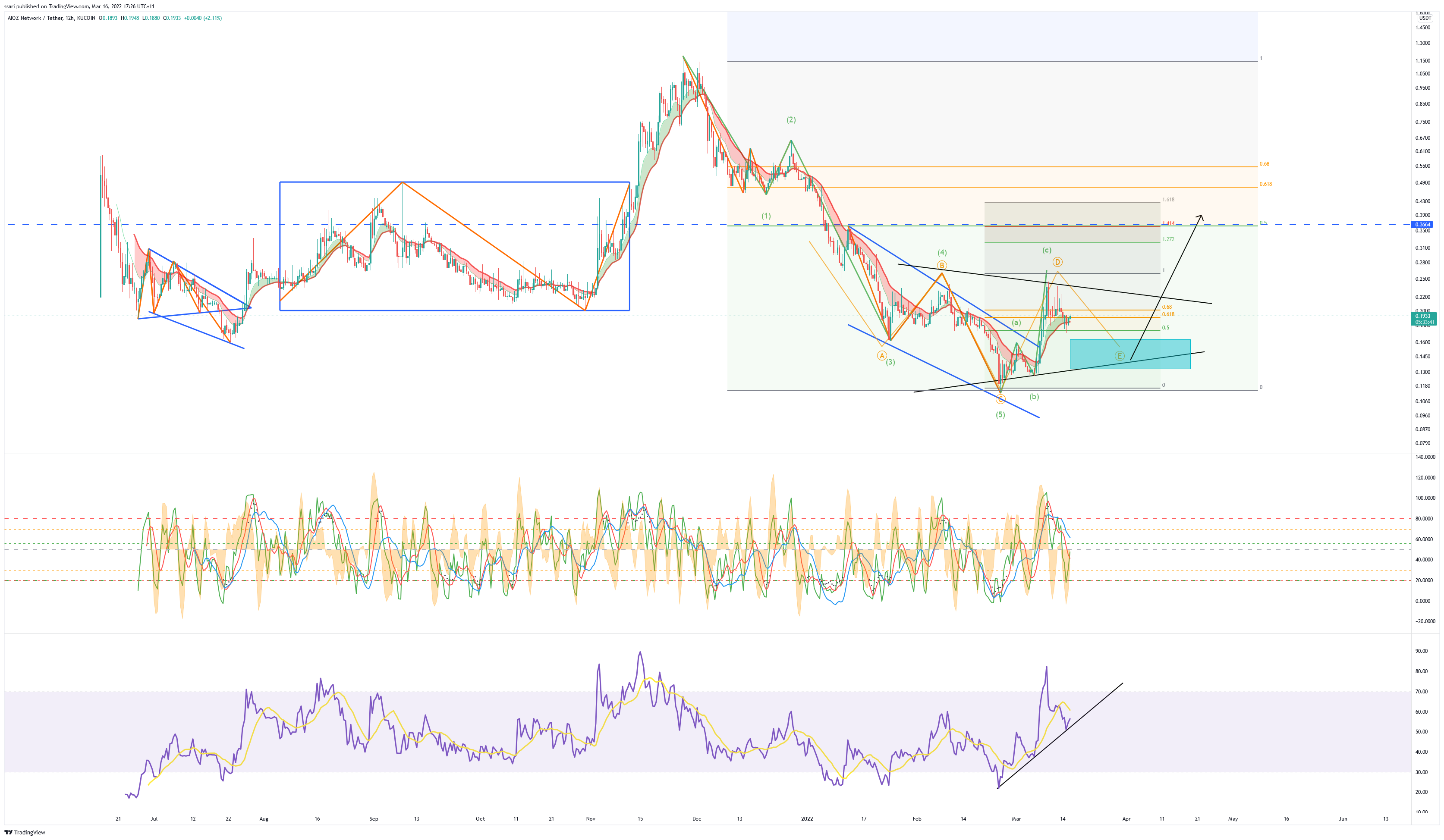Click the 0.0790 price axis label
The image size is (1444, 840).
pos(1422,443)
